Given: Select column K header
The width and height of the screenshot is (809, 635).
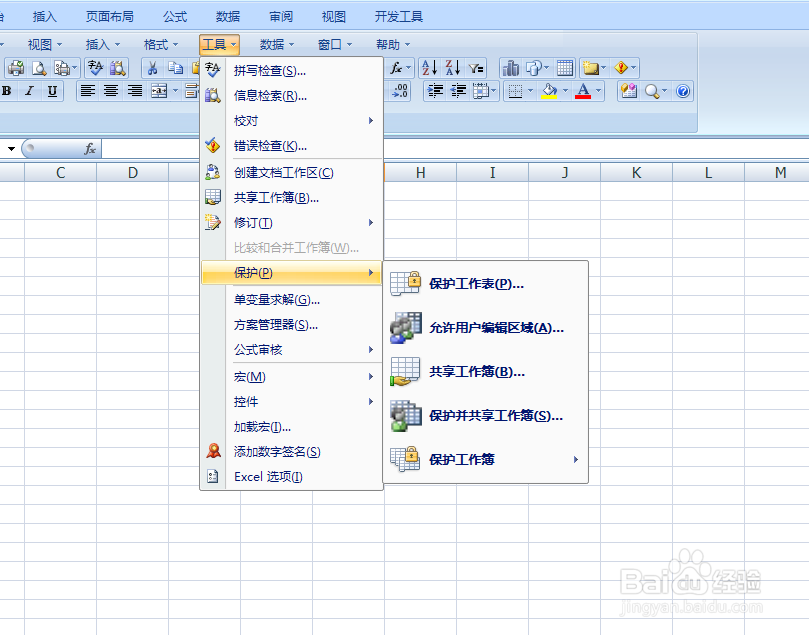Looking at the screenshot, I should pyautogui.click(x=636, y=172).
